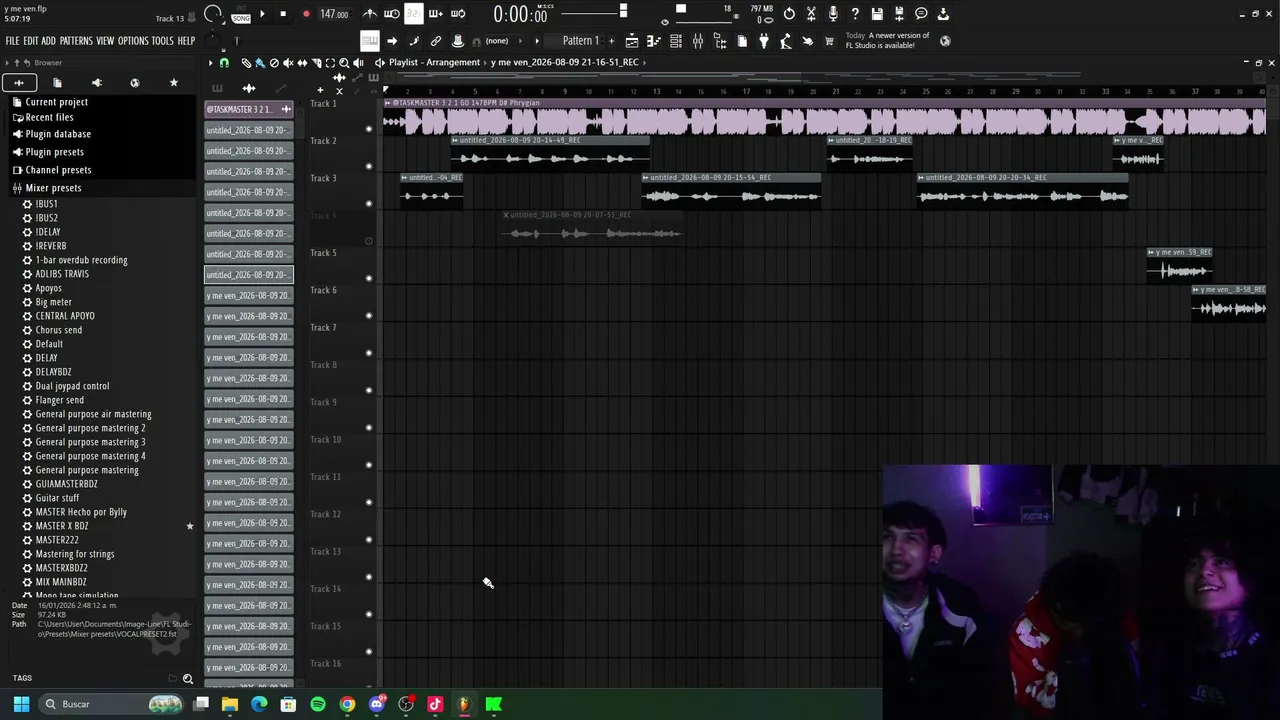Image resolution: width=1280 pixels, height=720 pixels.
Task: Open the Playlist view icon
Action: click(632, 41)
